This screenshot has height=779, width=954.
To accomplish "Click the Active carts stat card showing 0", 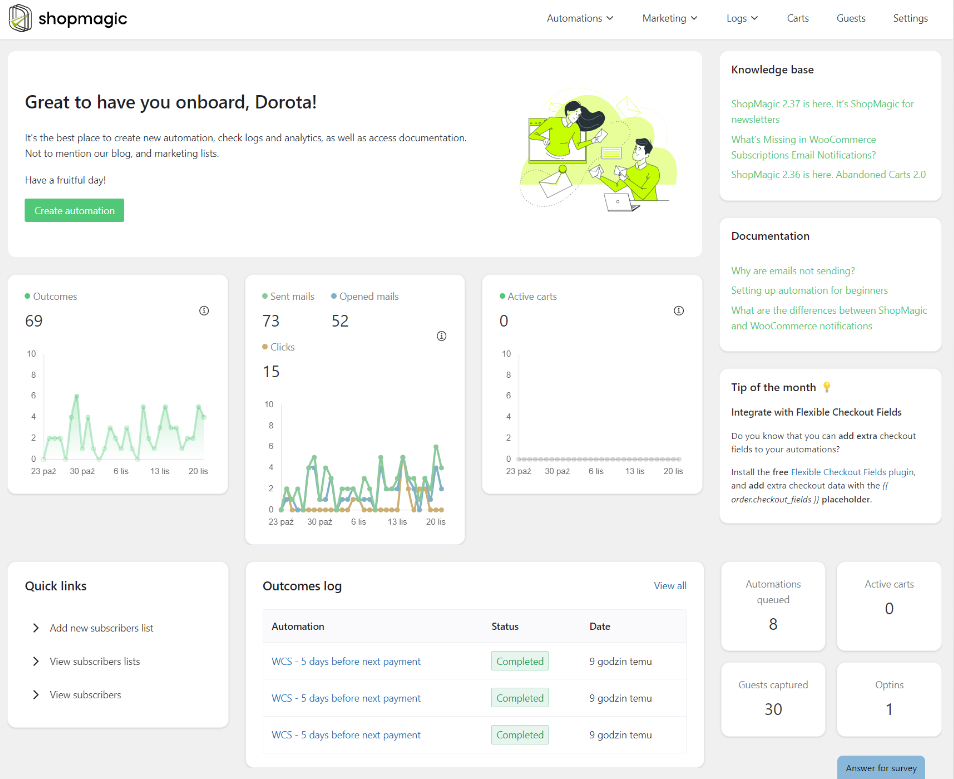I will pyautogui.click(x=889, y=606).
